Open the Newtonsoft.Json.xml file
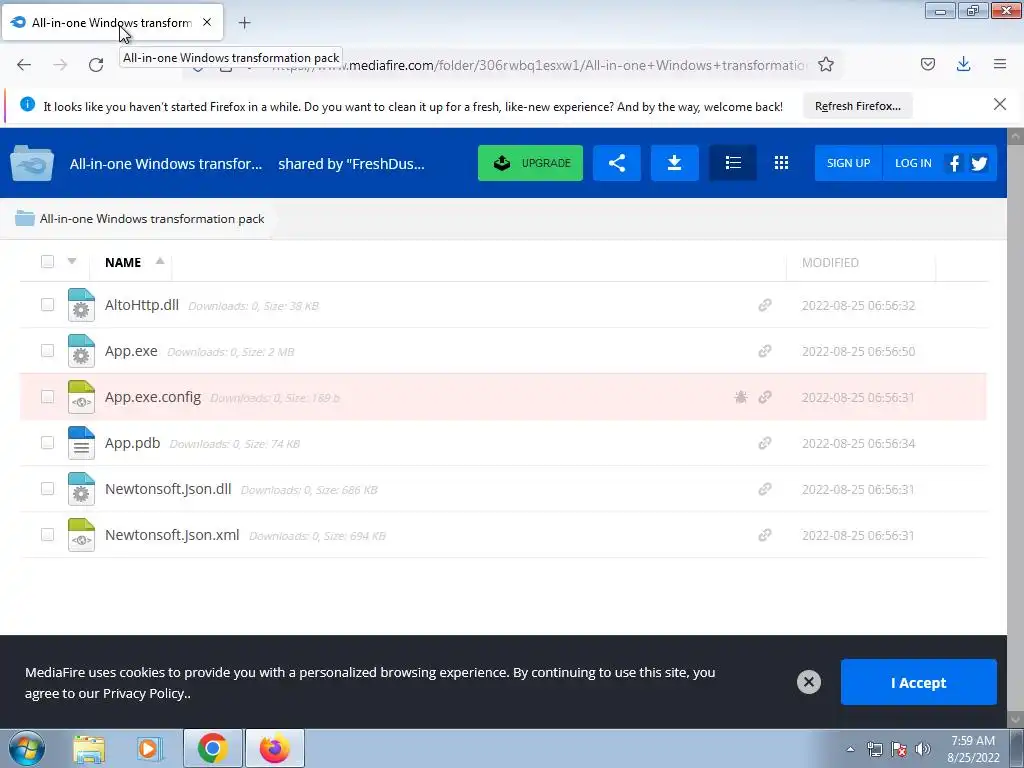 pos(172,535)
